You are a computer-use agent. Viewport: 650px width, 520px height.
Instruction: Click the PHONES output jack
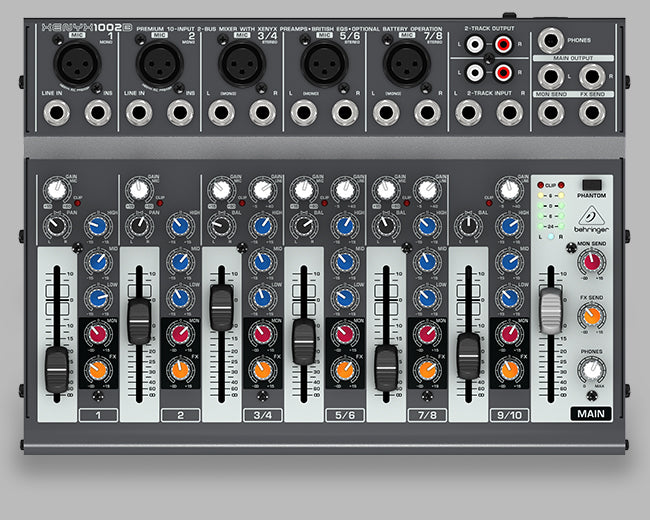pyautogui.click(x=550, y=42)
